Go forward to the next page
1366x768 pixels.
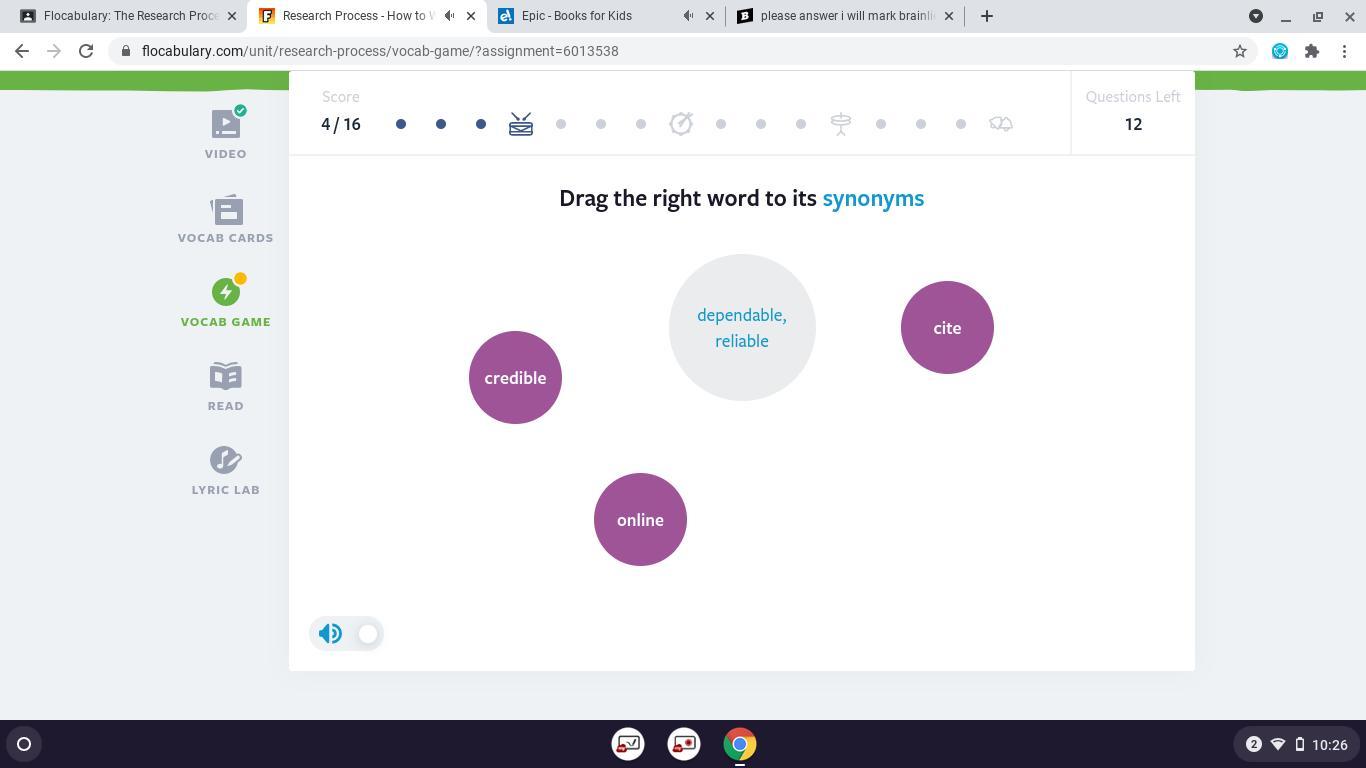pos(54,51)
